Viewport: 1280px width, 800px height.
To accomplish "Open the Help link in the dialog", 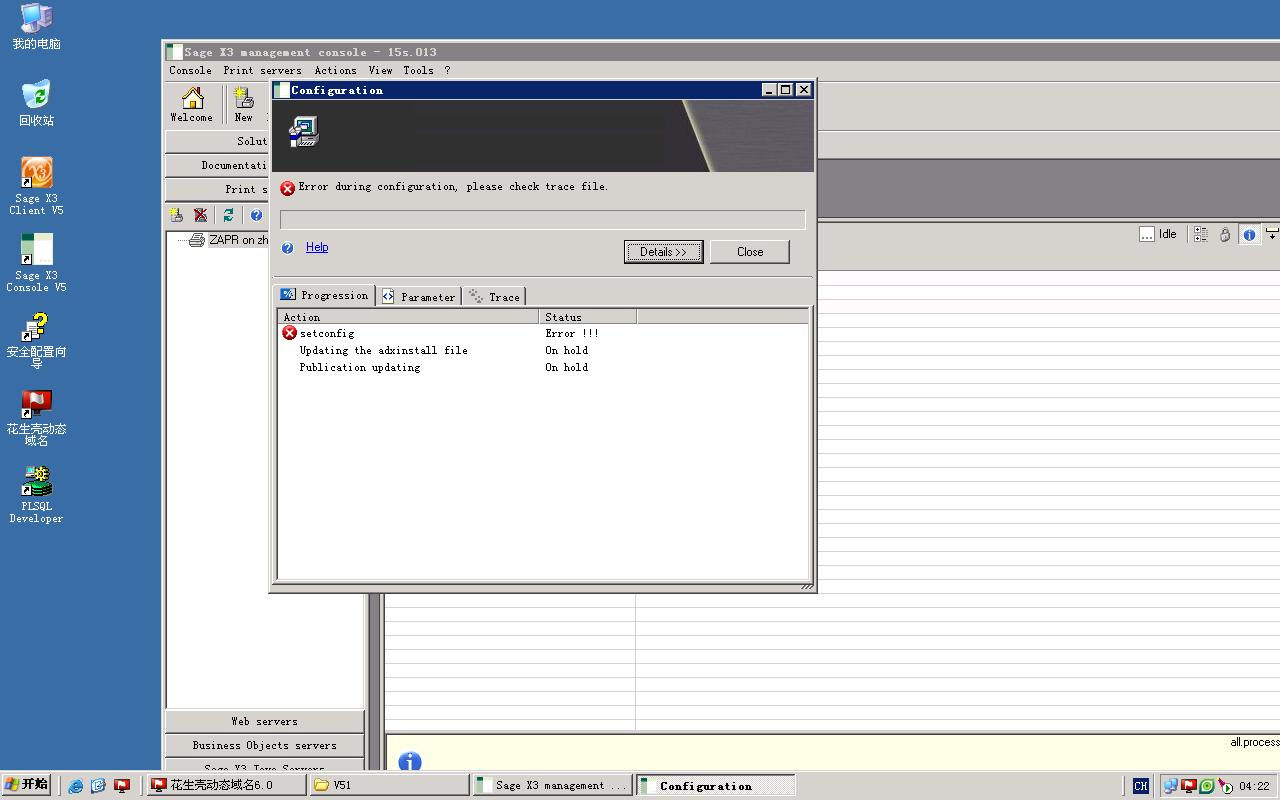I will [317, 247].
